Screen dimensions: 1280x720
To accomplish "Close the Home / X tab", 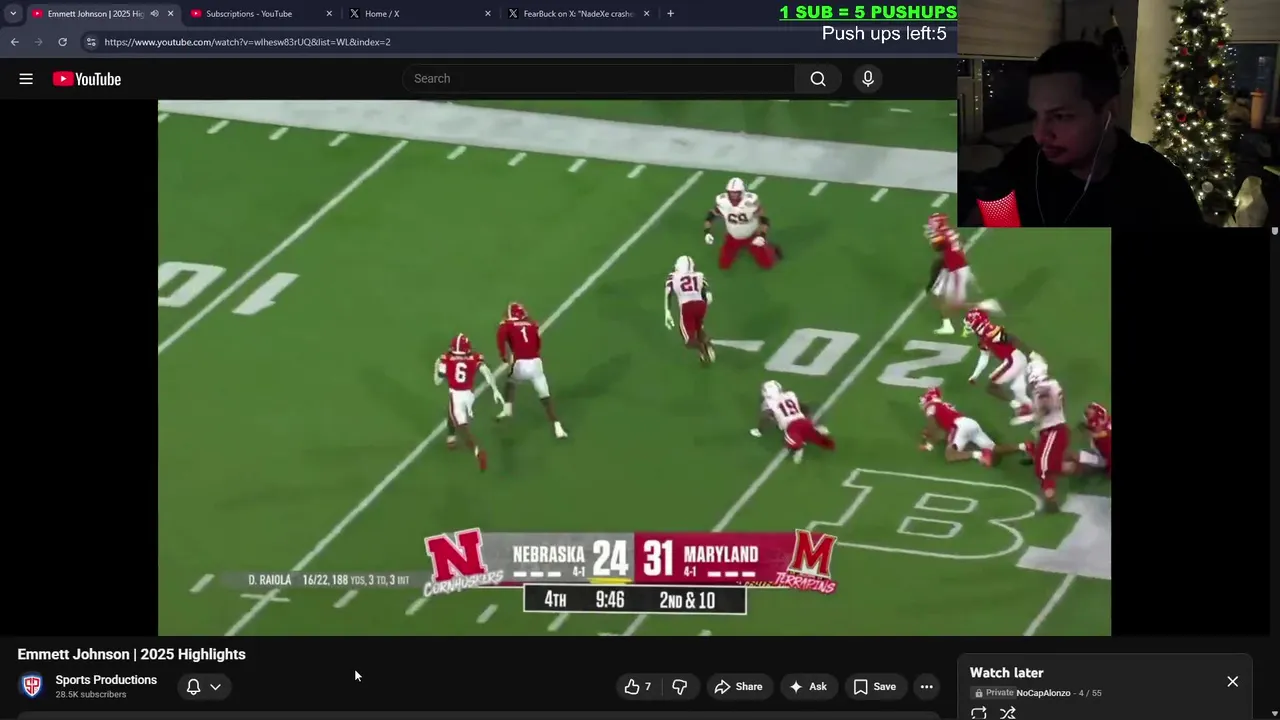I will click(x=488, y=14).
